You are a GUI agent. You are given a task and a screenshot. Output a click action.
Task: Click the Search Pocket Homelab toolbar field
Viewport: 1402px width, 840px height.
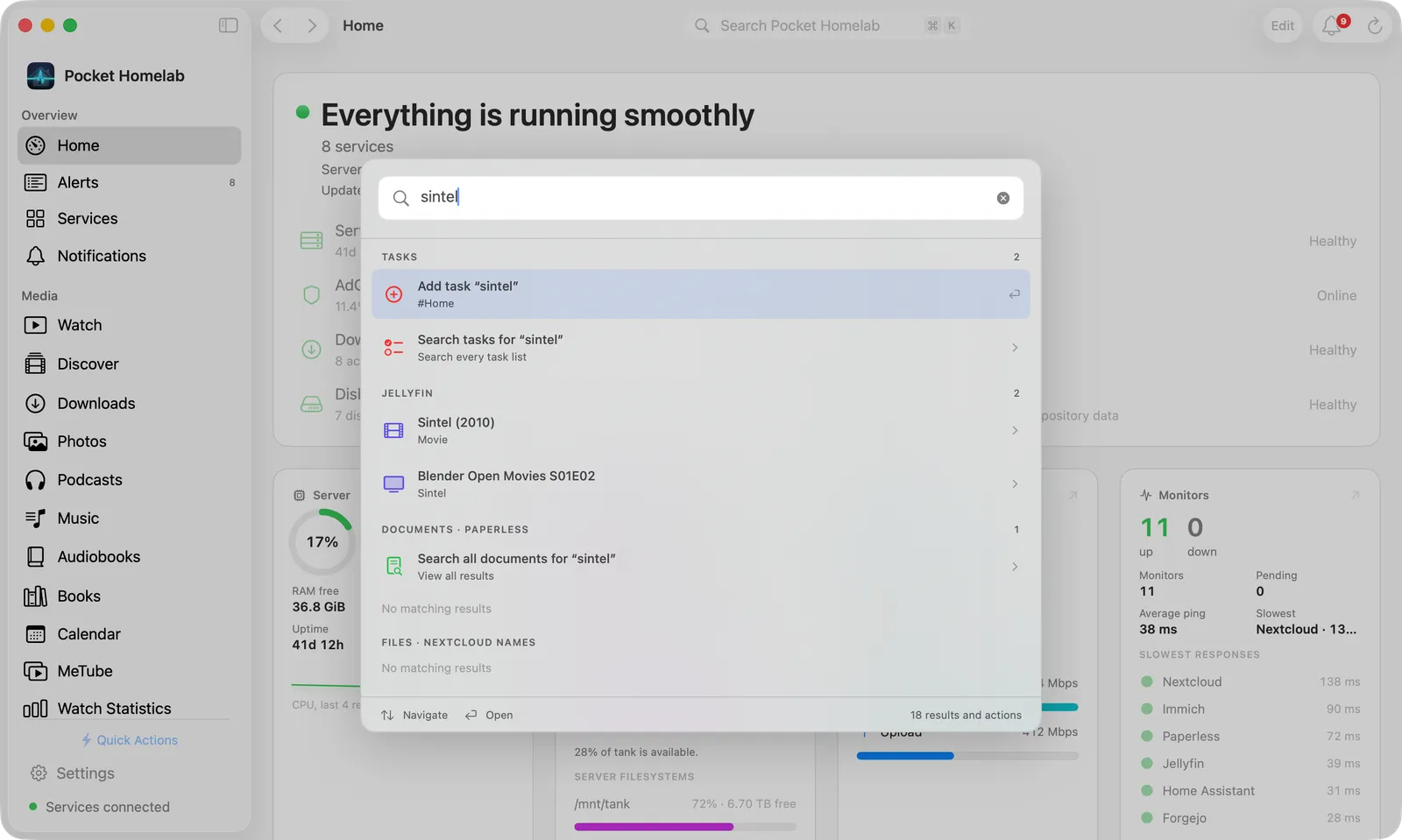click(827, 25)
